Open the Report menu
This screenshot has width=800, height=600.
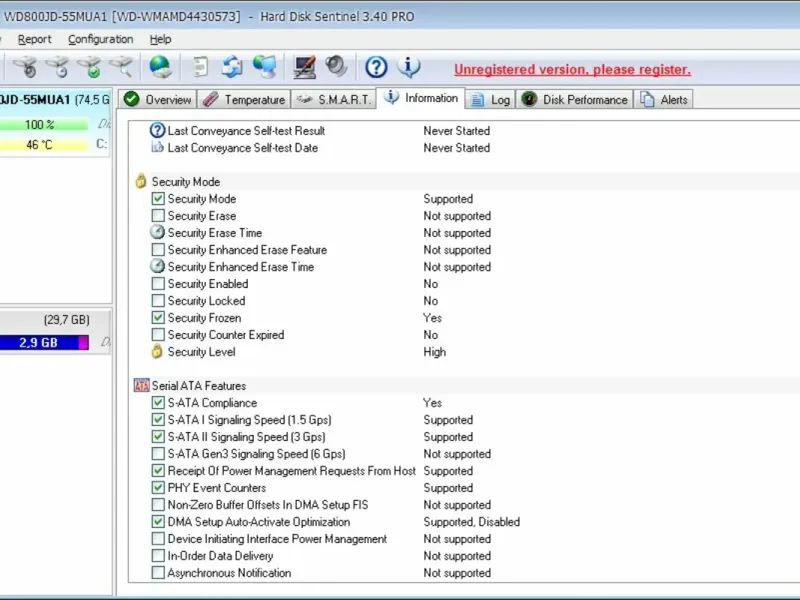pos(35,39)
